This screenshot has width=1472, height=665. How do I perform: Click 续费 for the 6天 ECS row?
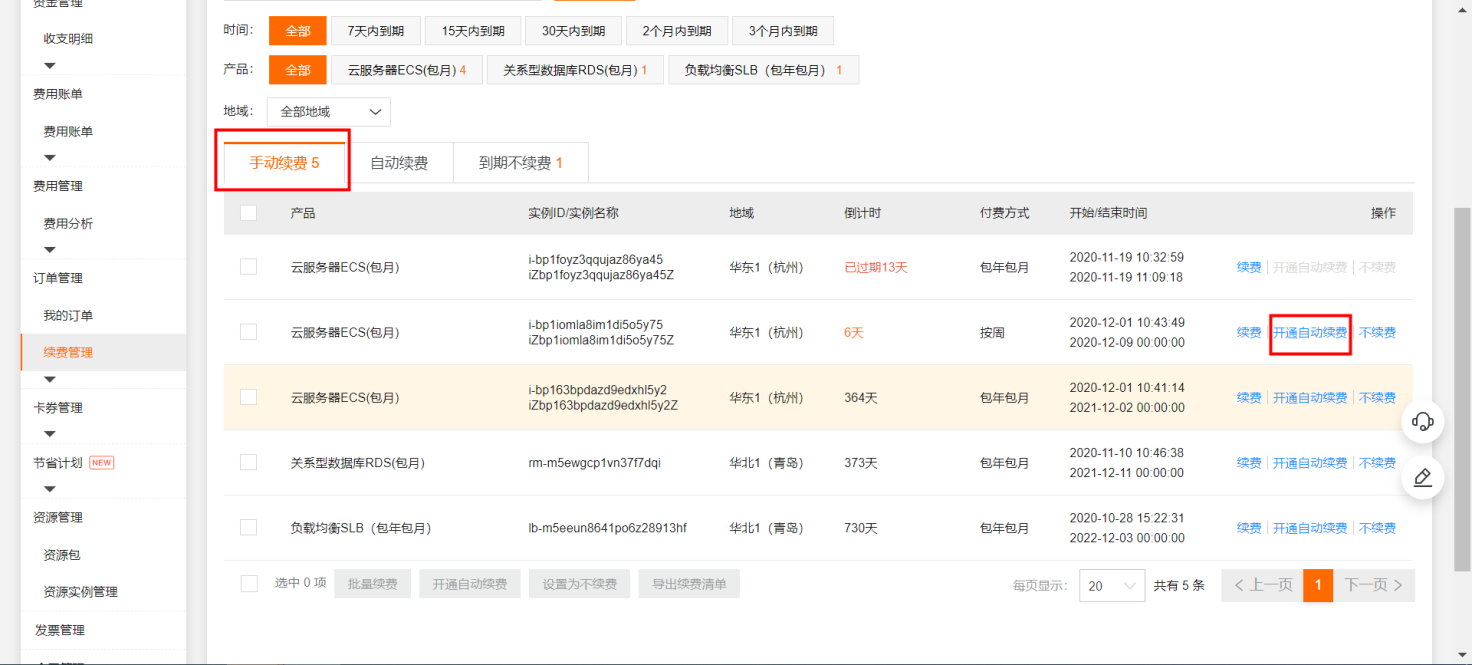pos(1249,332)
